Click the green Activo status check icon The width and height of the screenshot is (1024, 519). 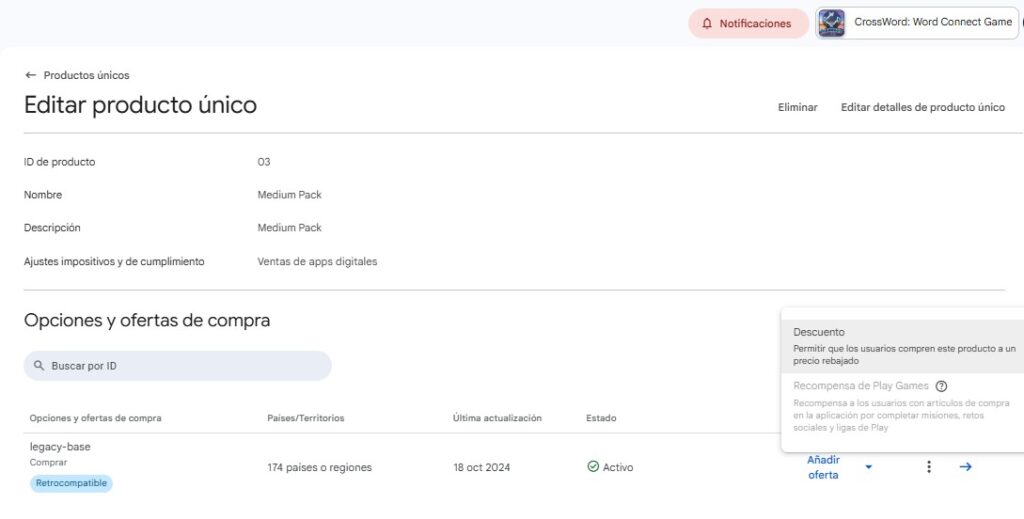coord(593,466)
